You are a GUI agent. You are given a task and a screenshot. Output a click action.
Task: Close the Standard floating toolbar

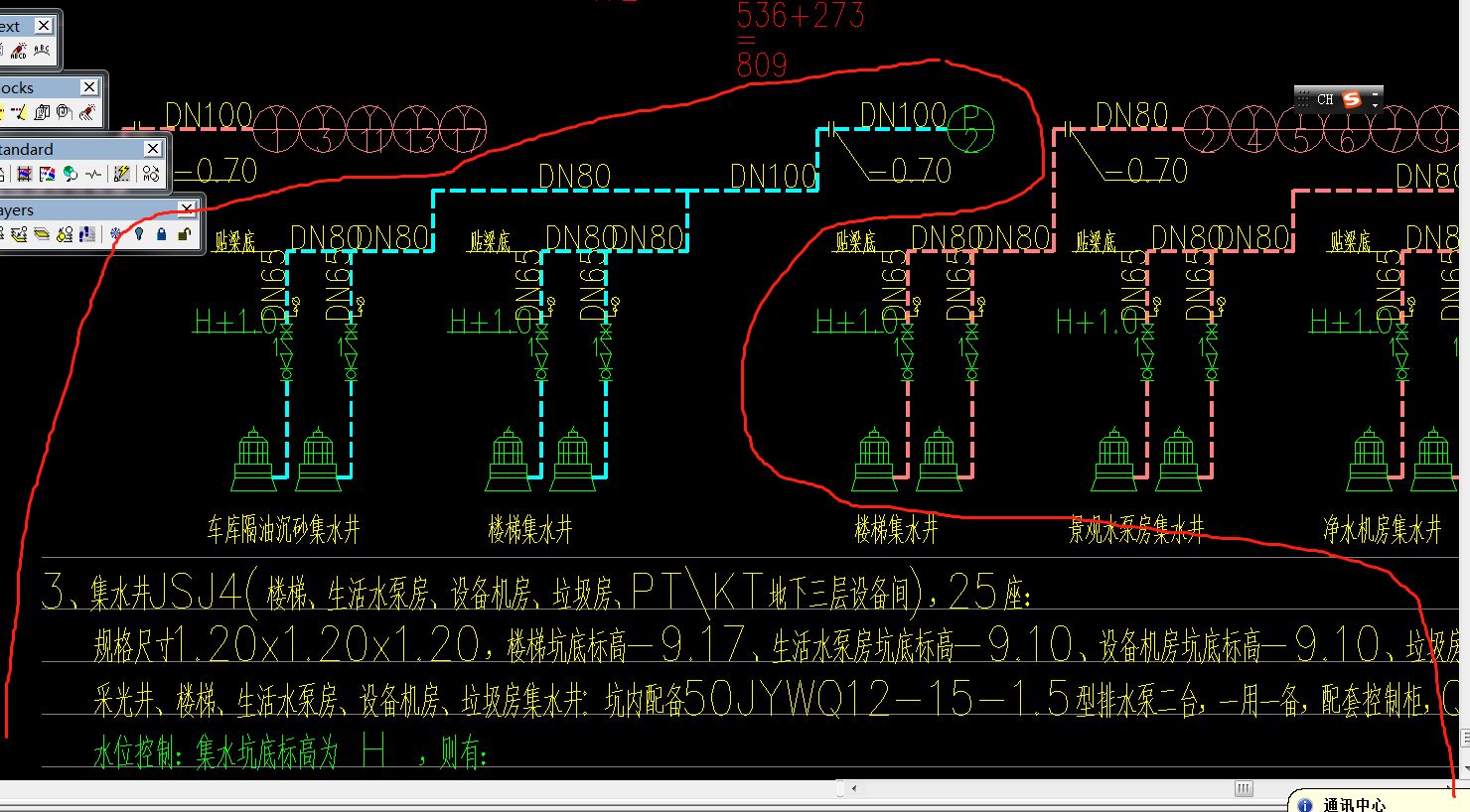coord(153,149)
